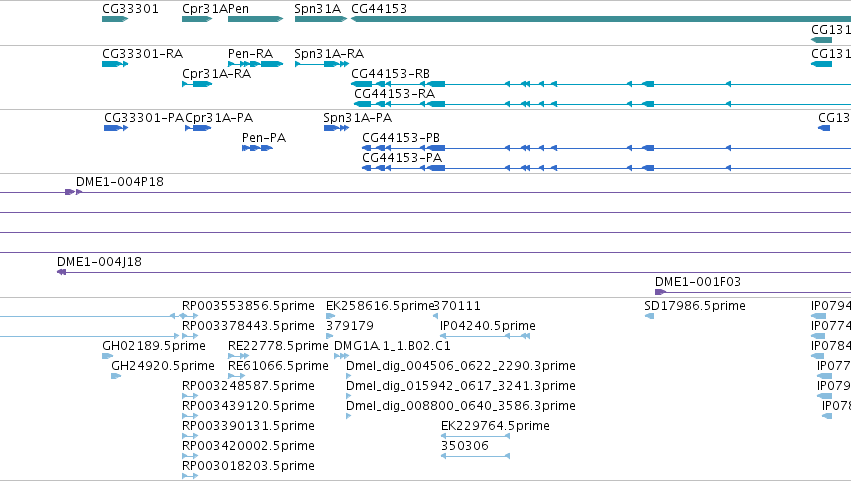Screen dimensions: 851x481
Task: Click the CG44153-RB transcript label
Action: click(x=390, y=74)
